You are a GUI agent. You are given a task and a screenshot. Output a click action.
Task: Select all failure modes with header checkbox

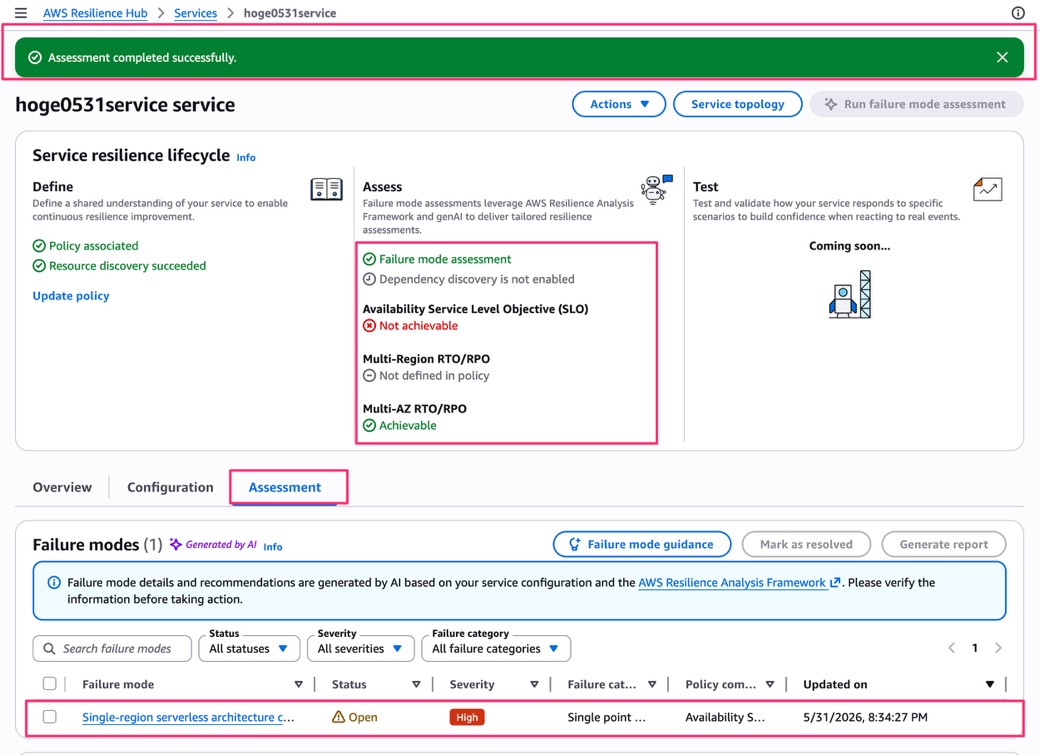50,683
